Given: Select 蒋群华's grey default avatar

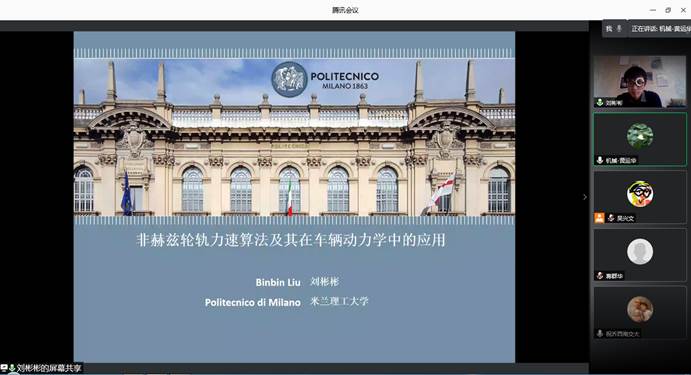Looking at the screenshot, I should pyautogui.click(x=640, y=252).
